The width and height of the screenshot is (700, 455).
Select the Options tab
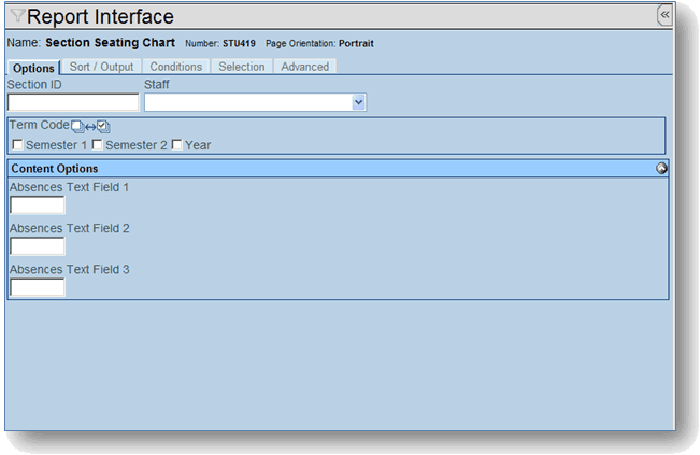(x=34, y=68)
